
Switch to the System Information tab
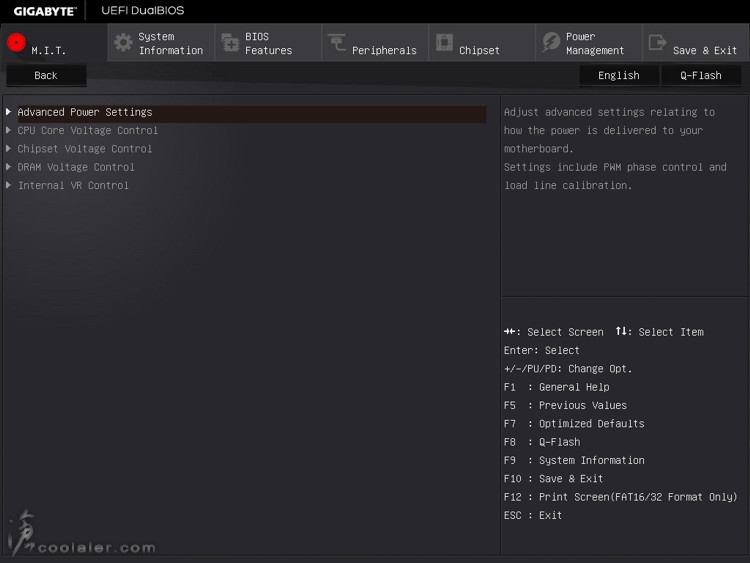click(161, 43)
